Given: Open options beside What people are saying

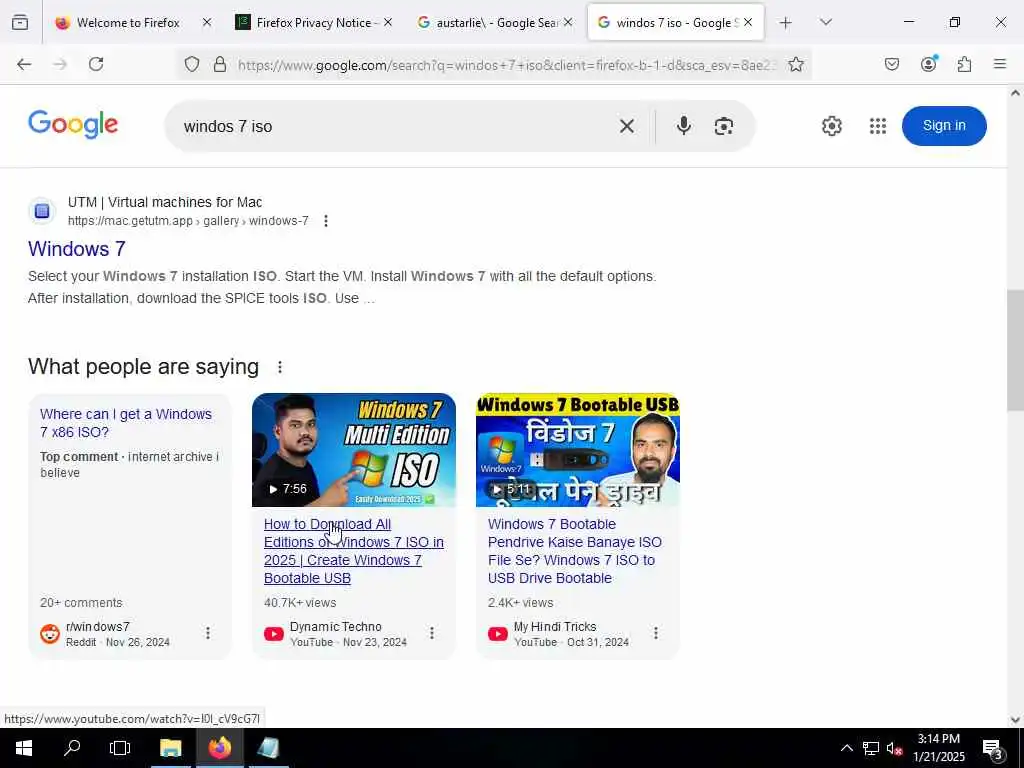Looking at the screenshot, I should tap(280, 367).
